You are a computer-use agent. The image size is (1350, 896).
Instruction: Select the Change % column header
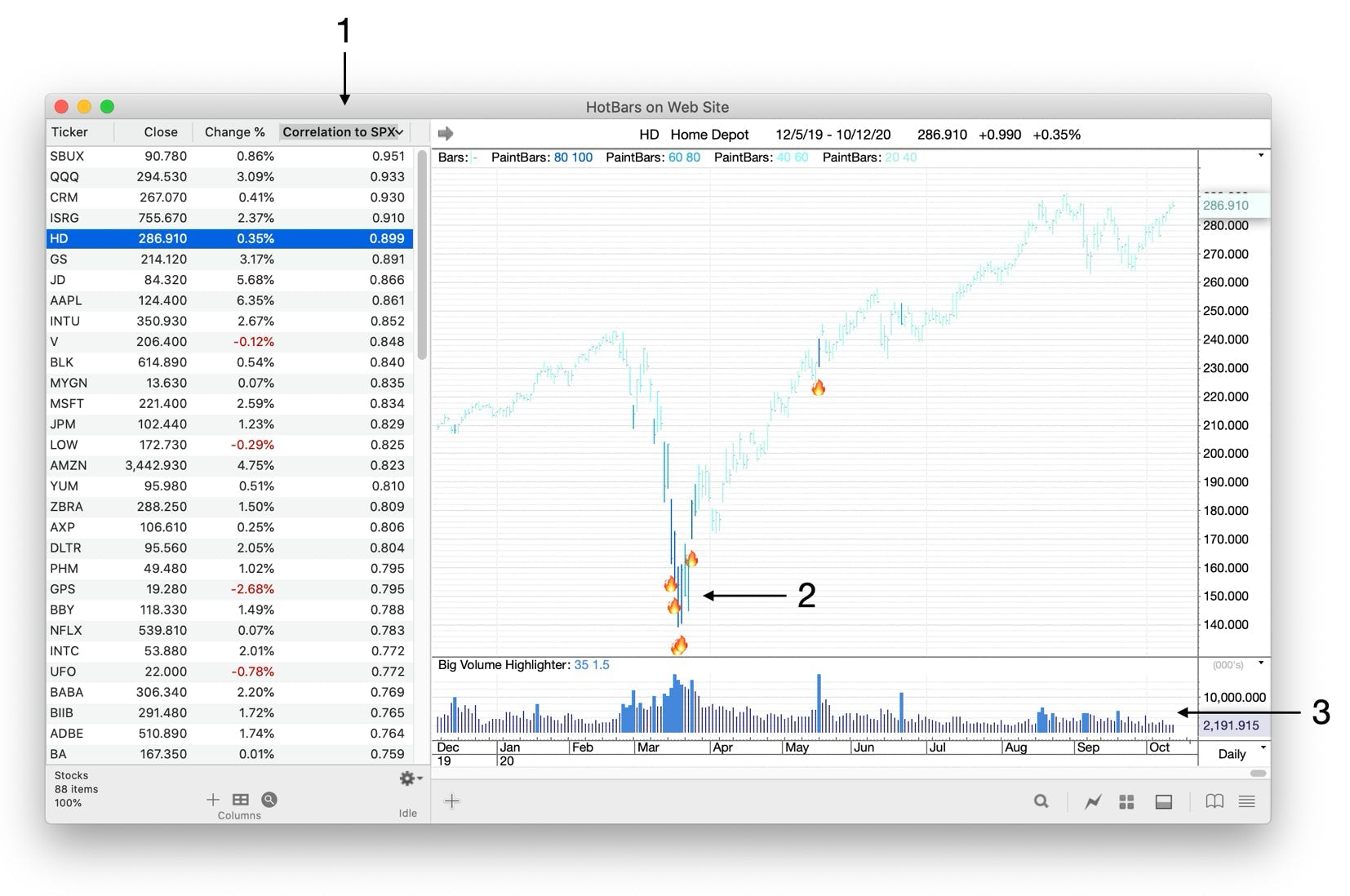coord(233,131)
